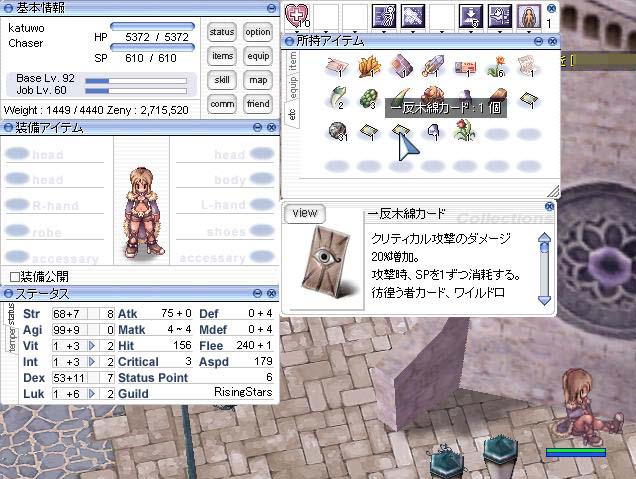Open the option button
This screenshot has width=636, height=479.
click(x=258, y=32)
